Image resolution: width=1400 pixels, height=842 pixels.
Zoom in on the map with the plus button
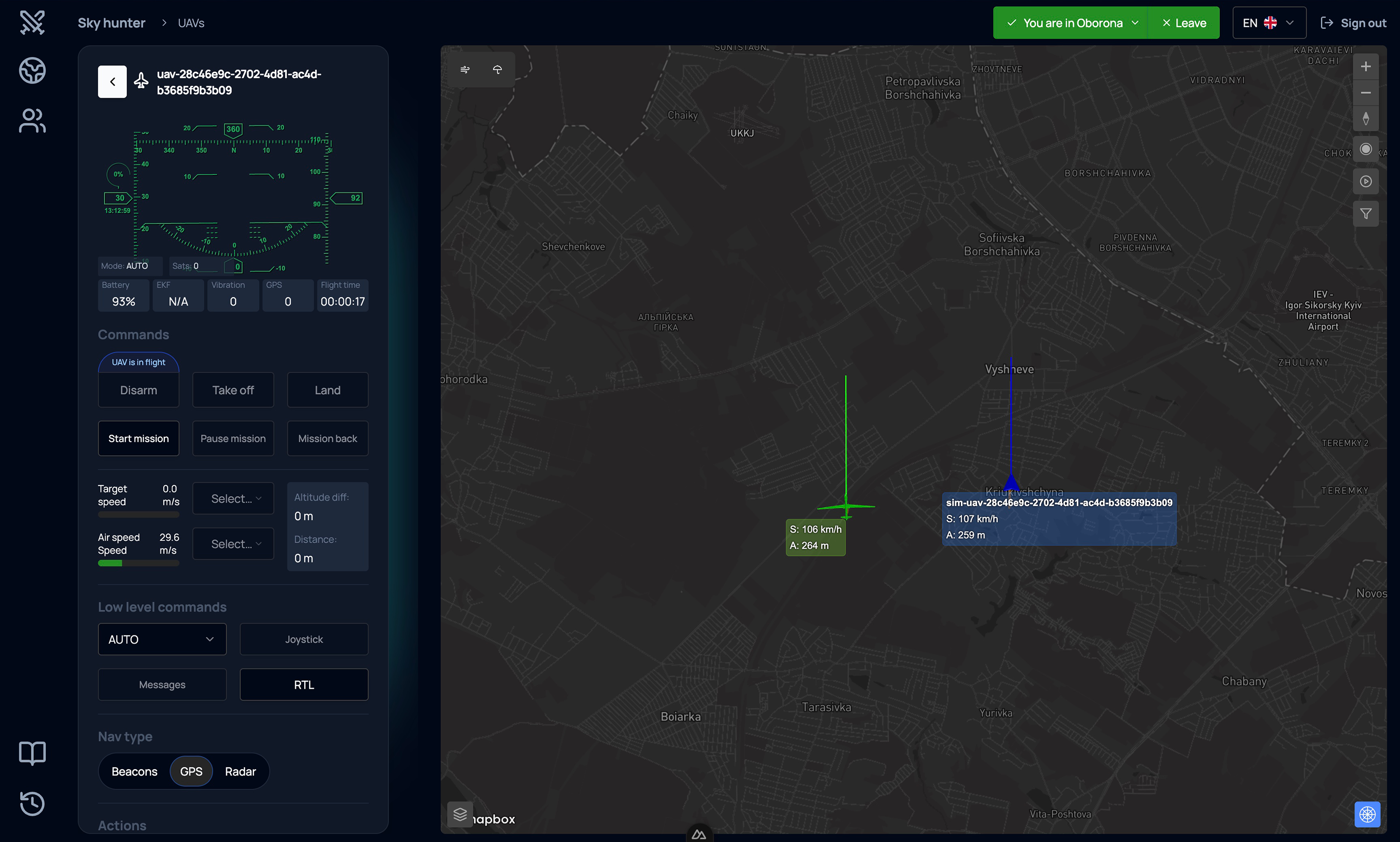[1365, 66]
